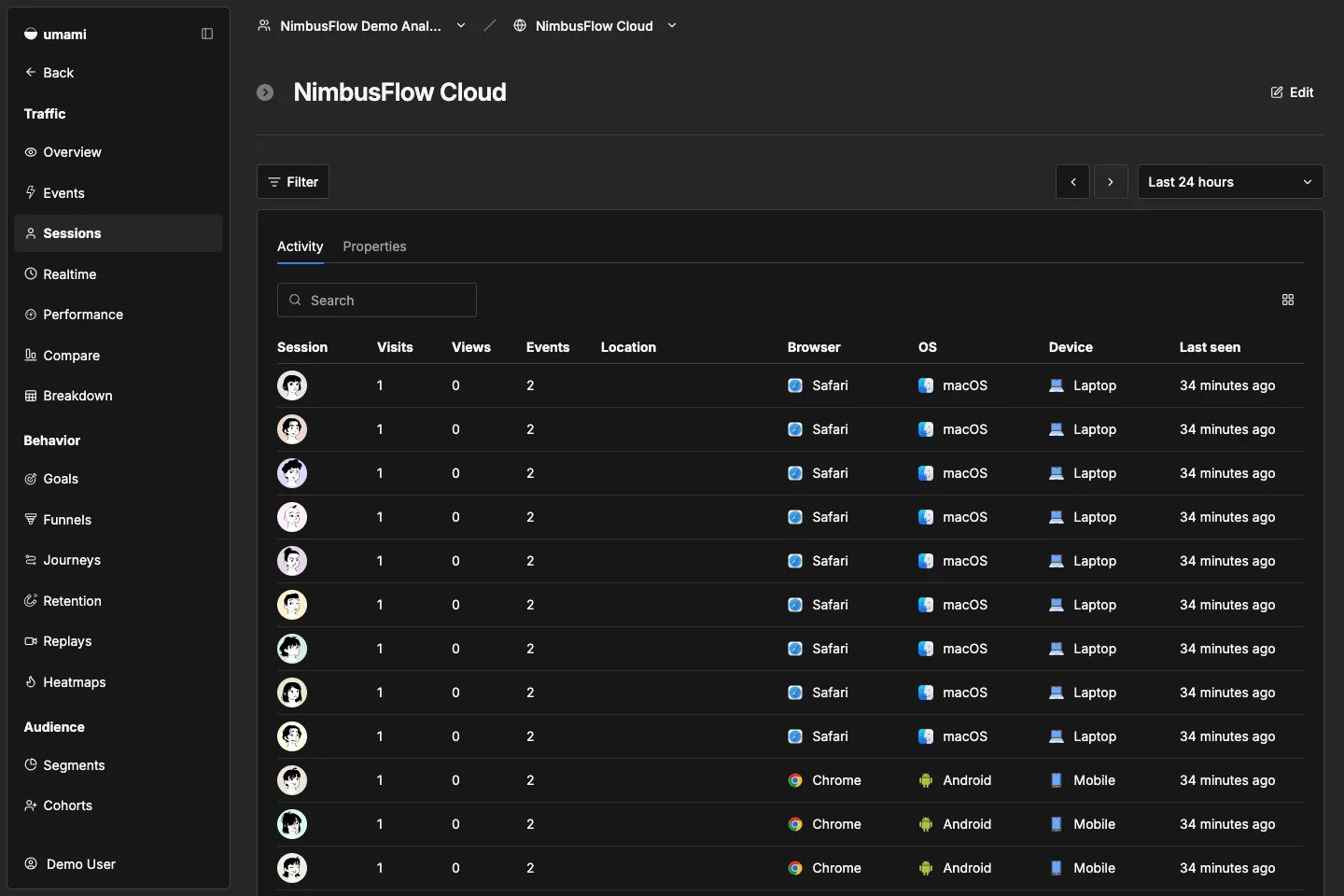Select Sessions in the sidebar
The image size is (1344, 896).
click(x=119, y=233)
